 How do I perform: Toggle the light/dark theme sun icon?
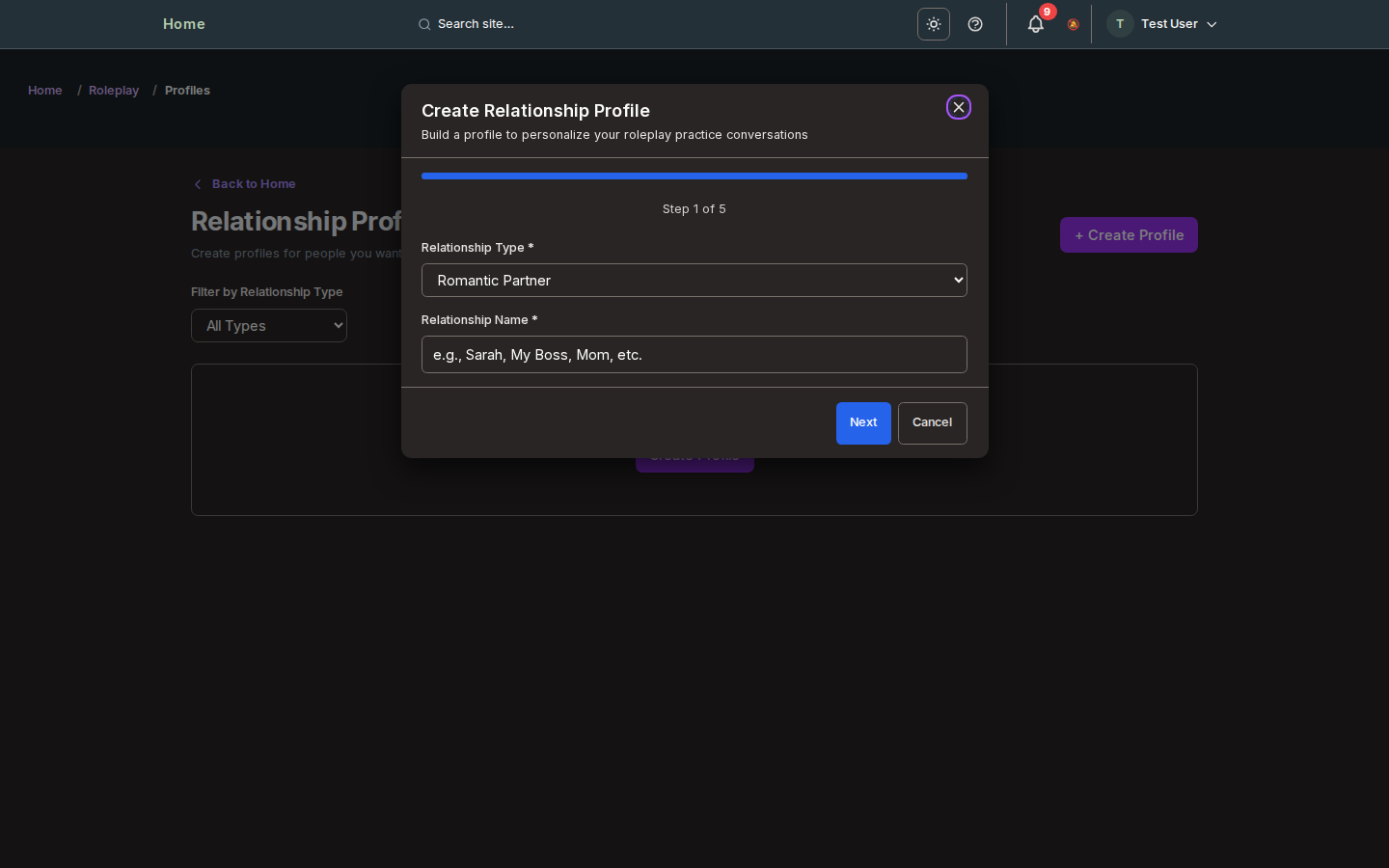[x=933, y=24]
